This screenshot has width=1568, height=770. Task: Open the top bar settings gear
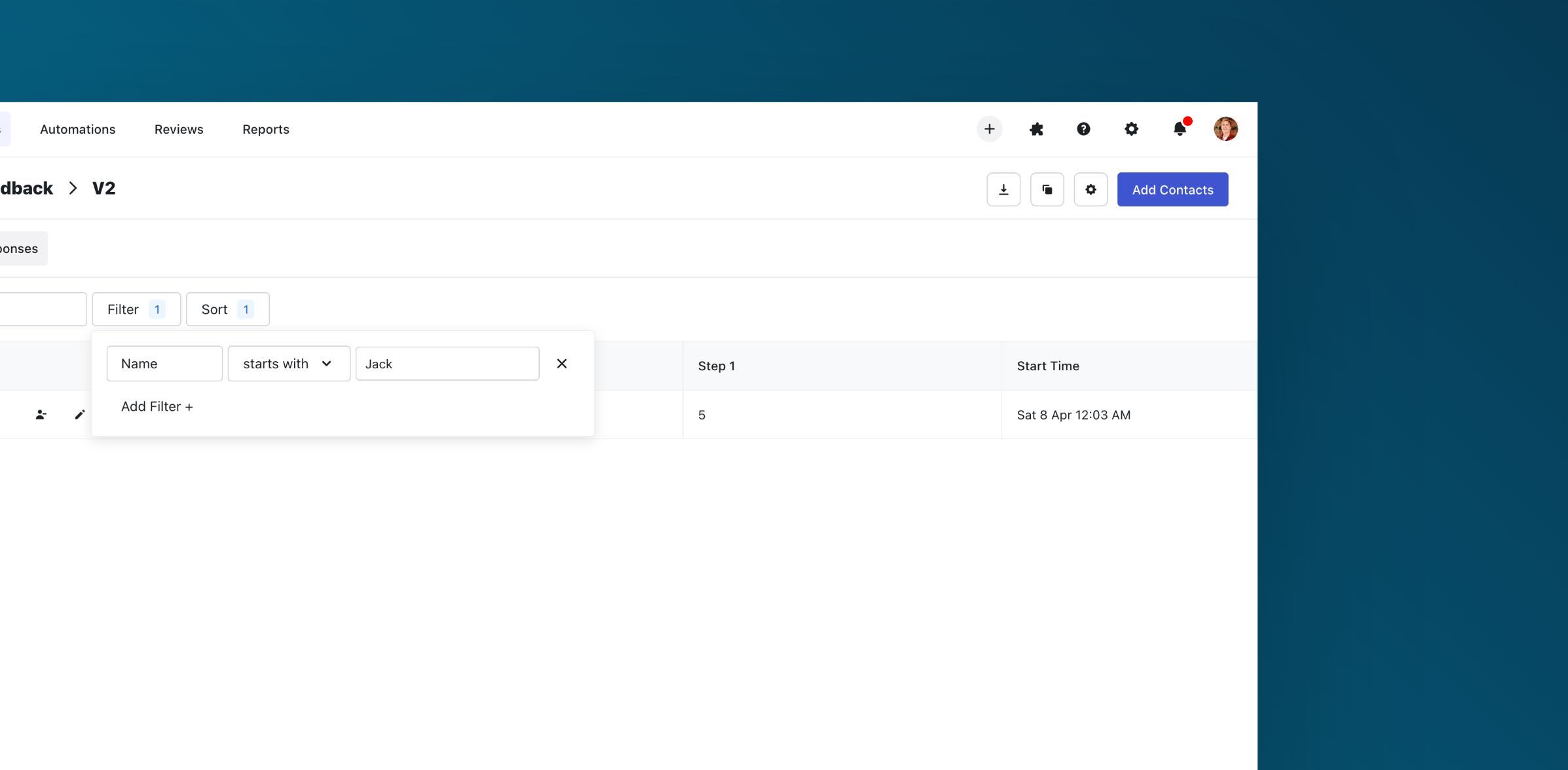click(1131, 129)
